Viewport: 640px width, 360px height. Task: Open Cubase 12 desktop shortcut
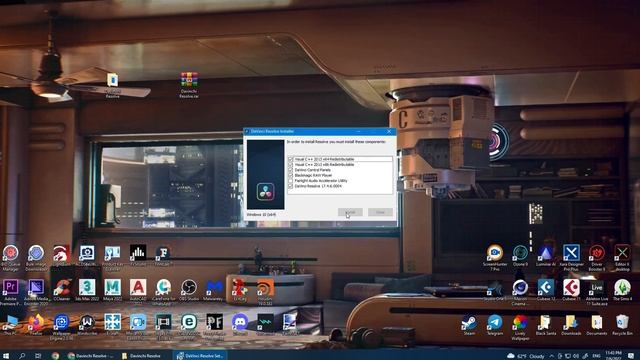(x=546, y=290)
